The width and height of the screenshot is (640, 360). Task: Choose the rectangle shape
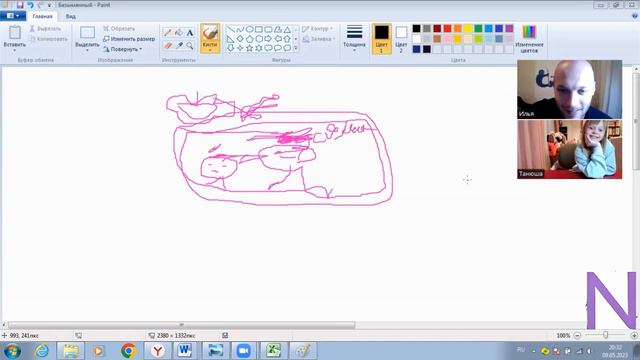pyautogui.click(x=259, y=29)
